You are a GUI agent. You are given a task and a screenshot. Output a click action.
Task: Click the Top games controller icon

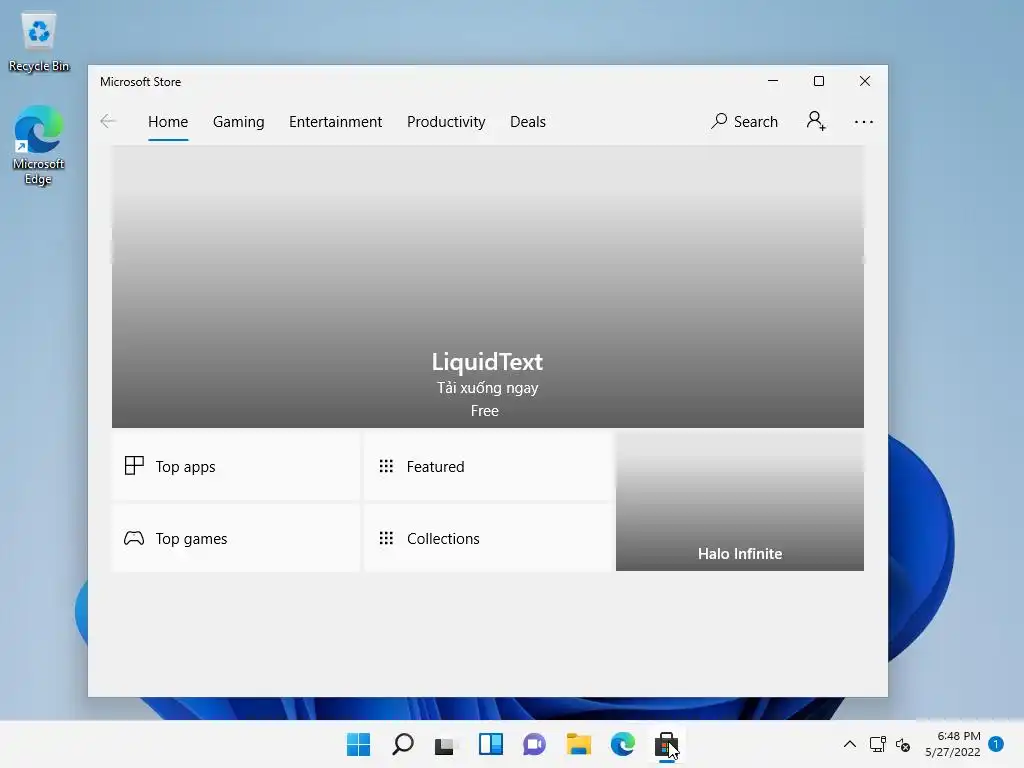tap(134, 538)
